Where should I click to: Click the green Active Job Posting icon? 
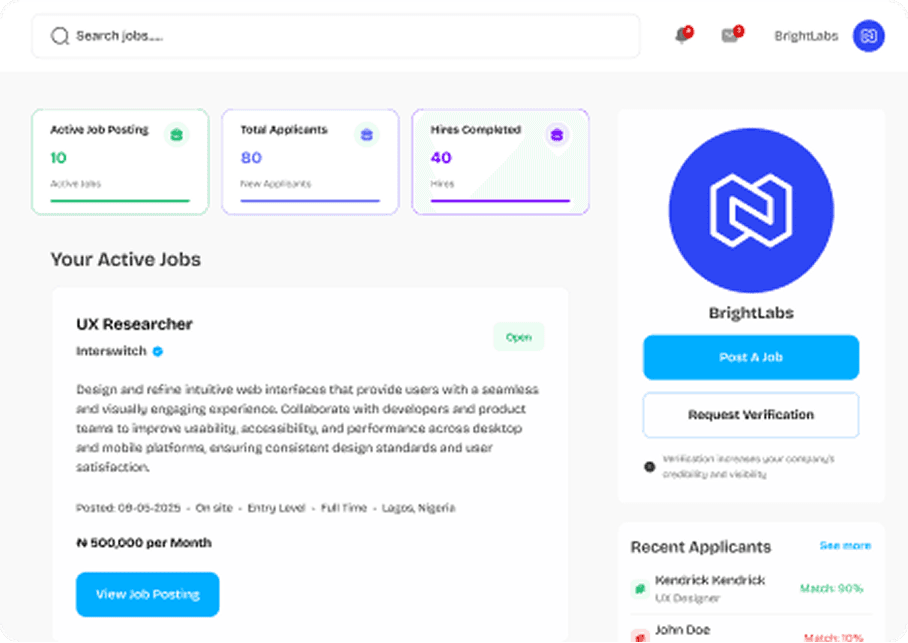[x=176, y=134]
